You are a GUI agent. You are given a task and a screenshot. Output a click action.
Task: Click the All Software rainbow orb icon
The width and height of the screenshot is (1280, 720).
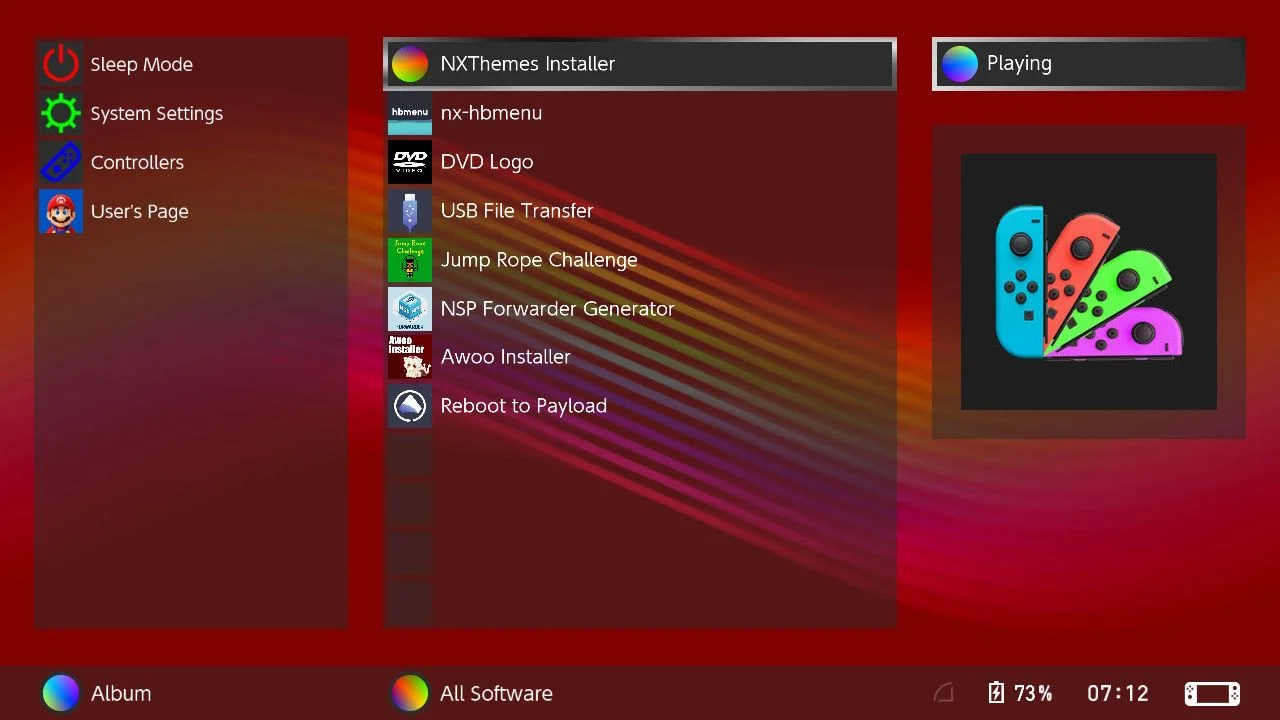(410, 693)
